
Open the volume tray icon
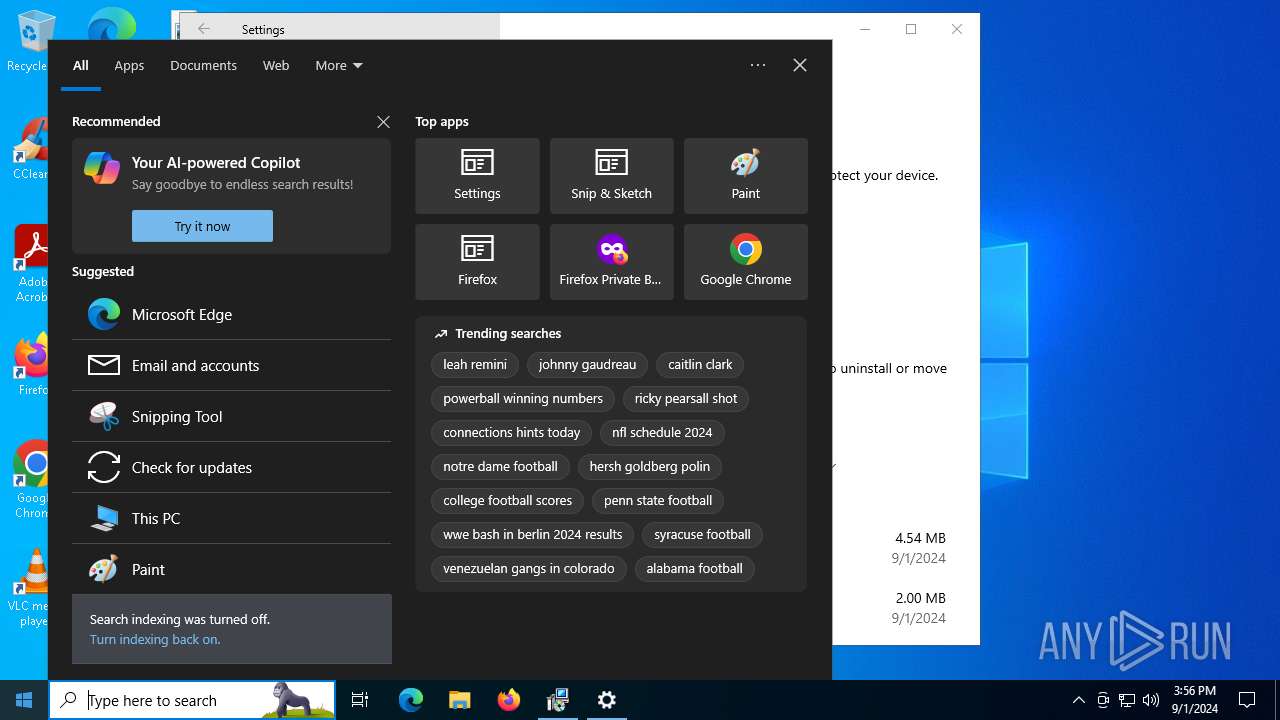tap(1151, 700)
